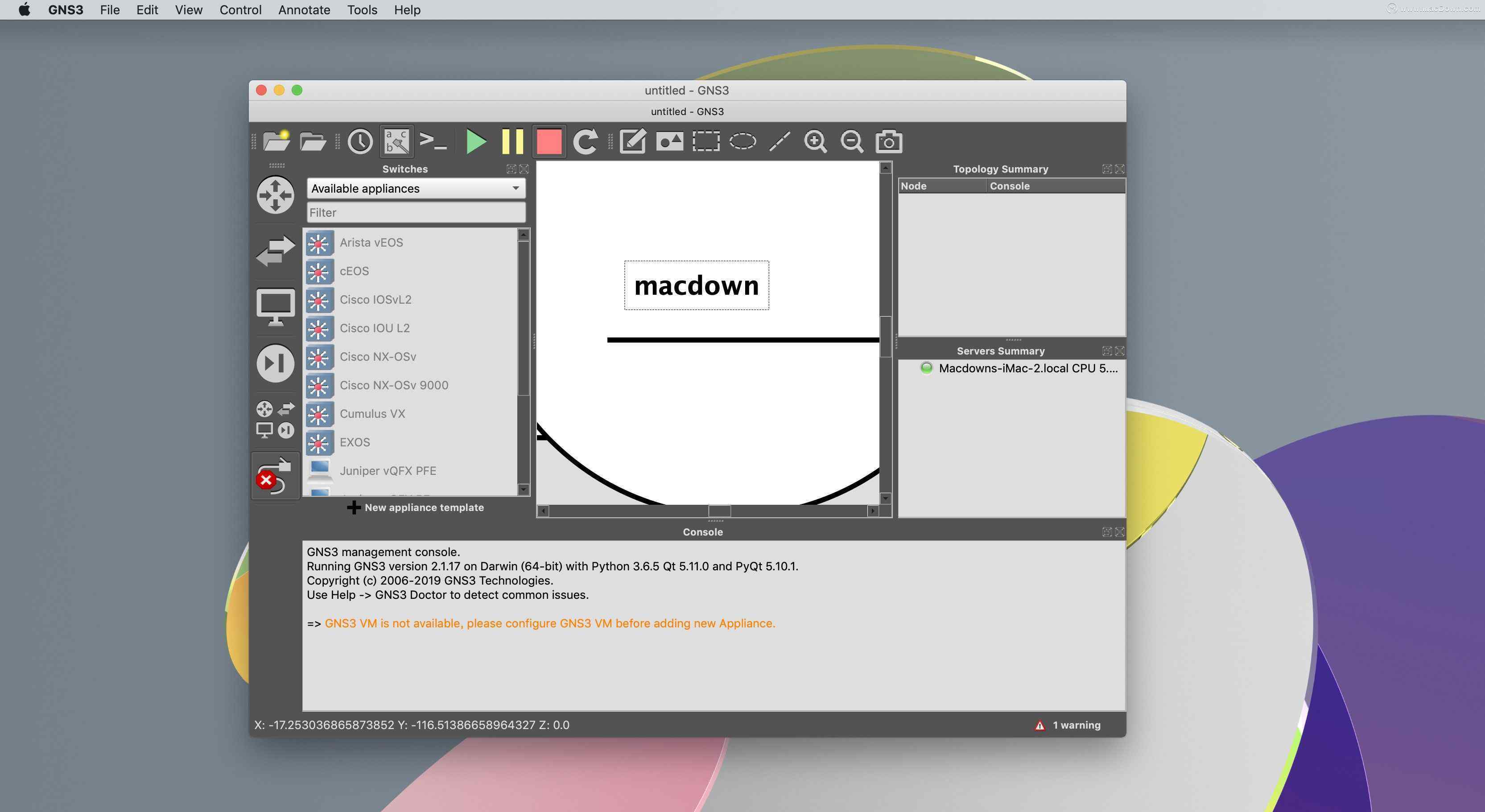
Task: Close the Switches panel
Action: [524, 169]
